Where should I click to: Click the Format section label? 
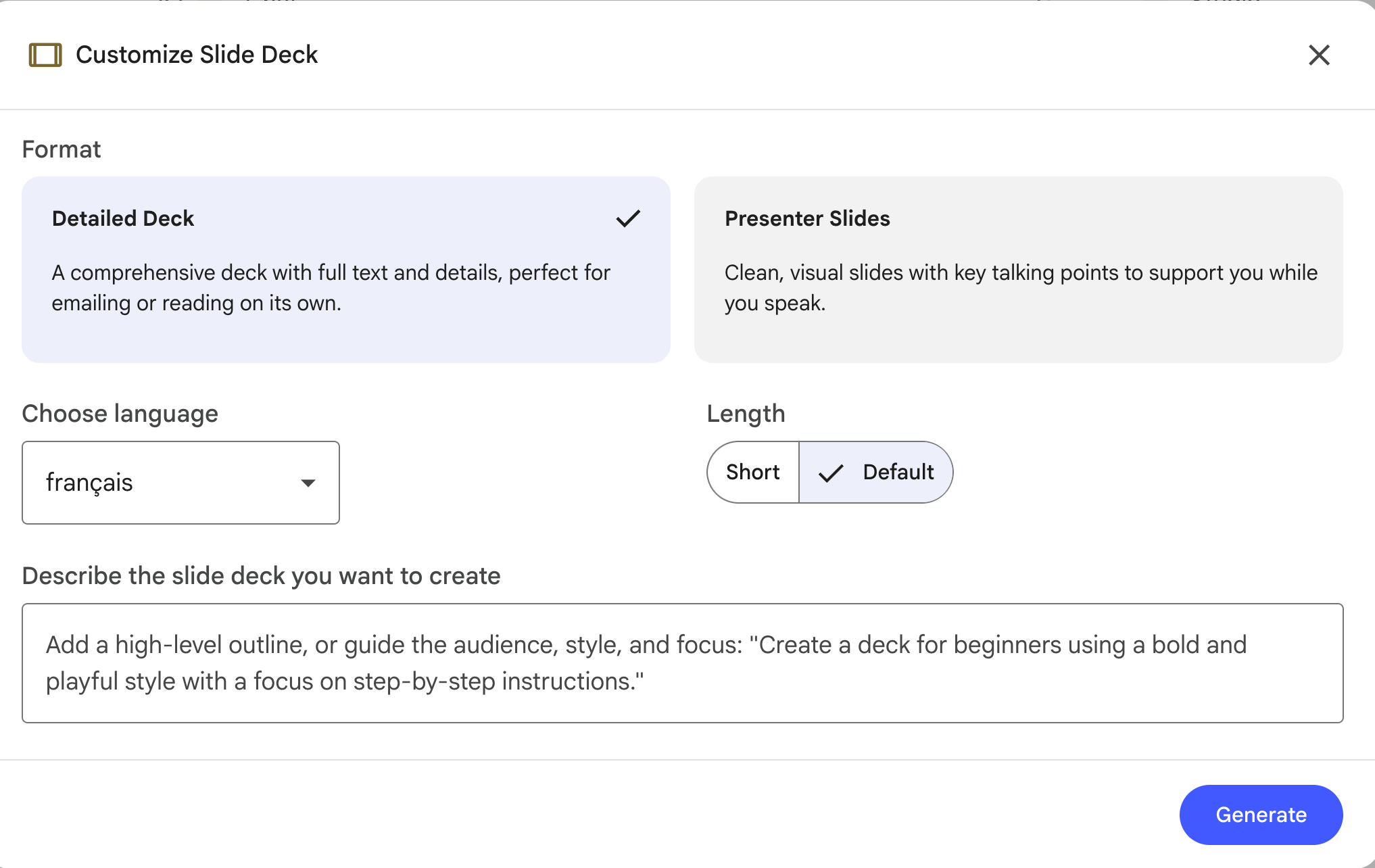62,149
